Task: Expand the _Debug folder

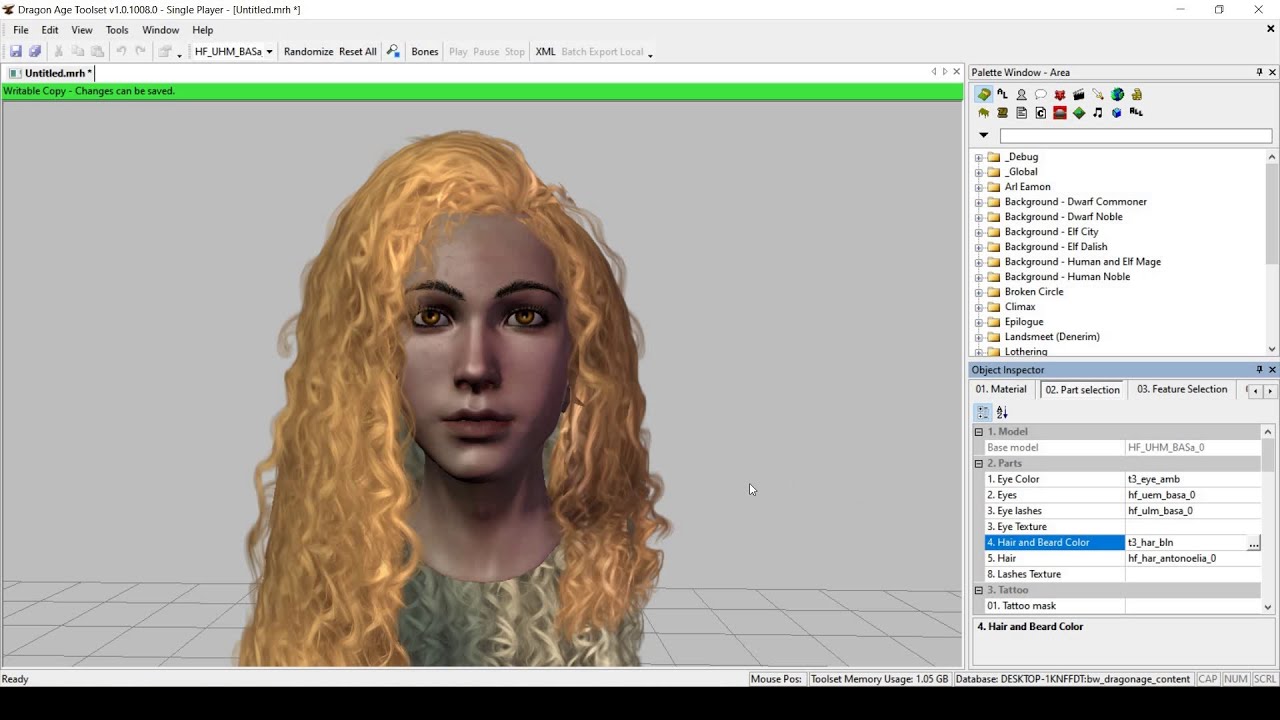Action: click(979, 157)
